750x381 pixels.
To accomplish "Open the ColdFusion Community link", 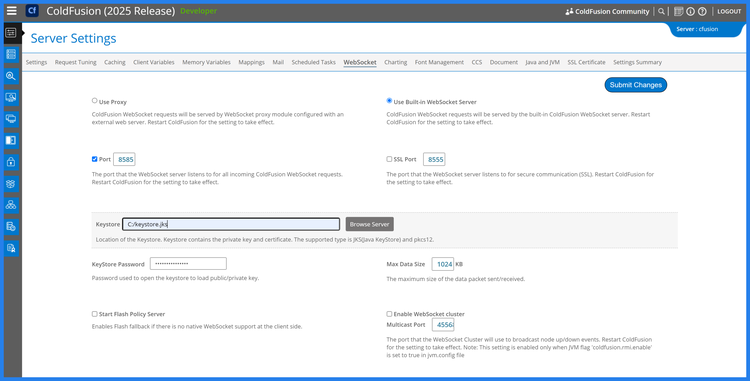I will click(x=612, y=11).
